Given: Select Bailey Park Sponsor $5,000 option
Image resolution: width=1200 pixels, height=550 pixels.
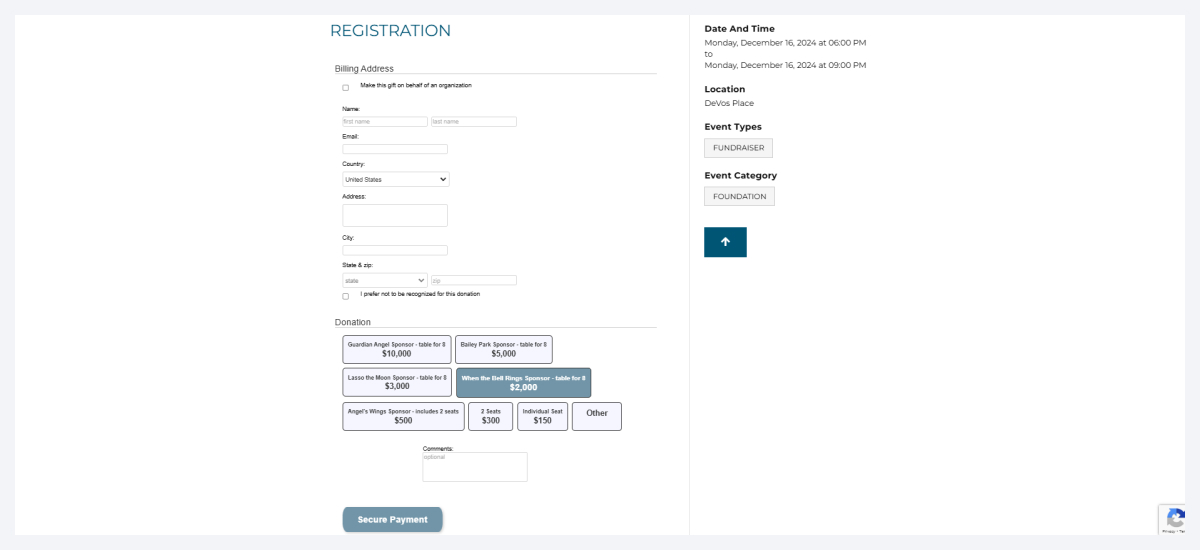Looking at the screenshot, I should [504, 349].
